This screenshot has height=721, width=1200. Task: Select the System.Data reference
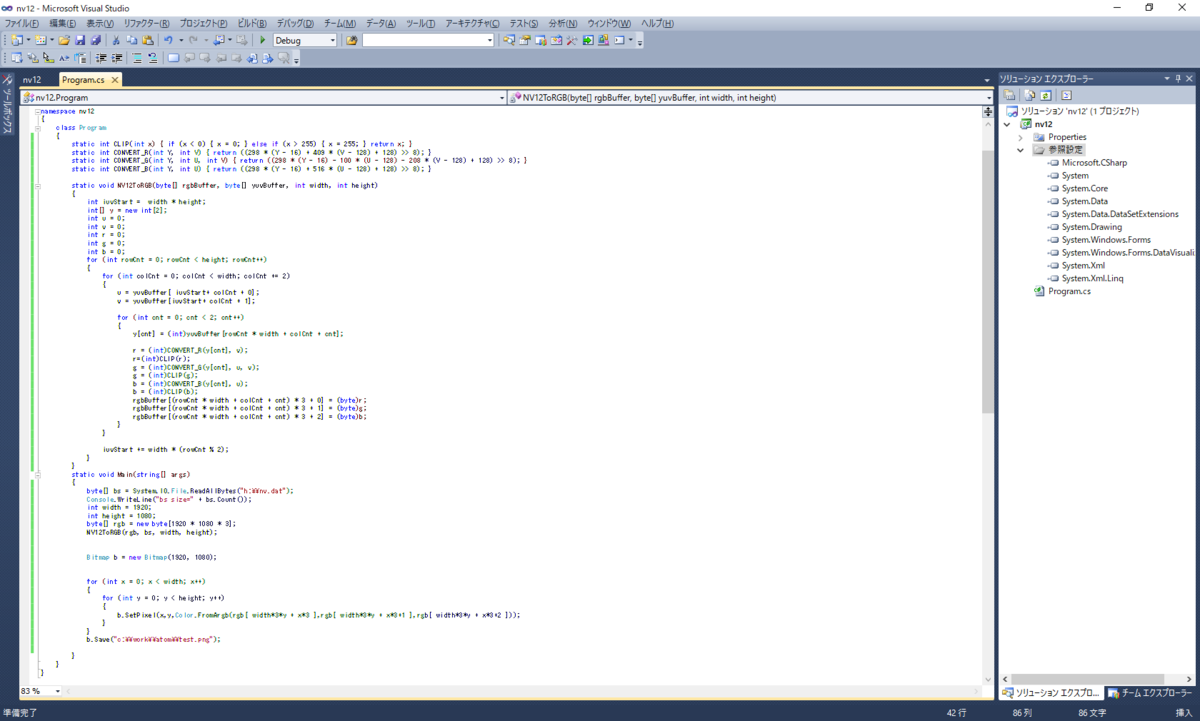(x=1084, y=201)
